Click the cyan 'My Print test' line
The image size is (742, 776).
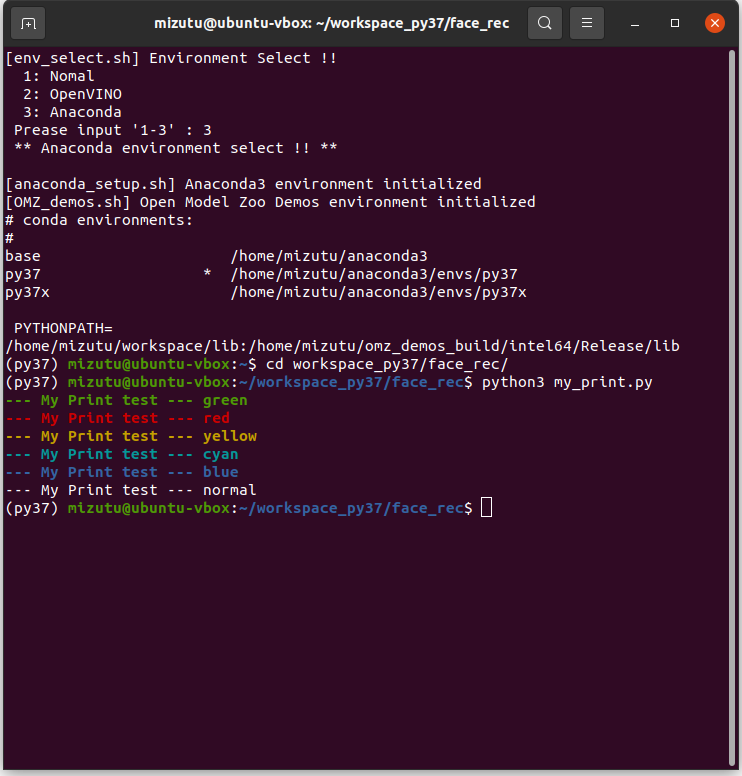tap(121, 454)
